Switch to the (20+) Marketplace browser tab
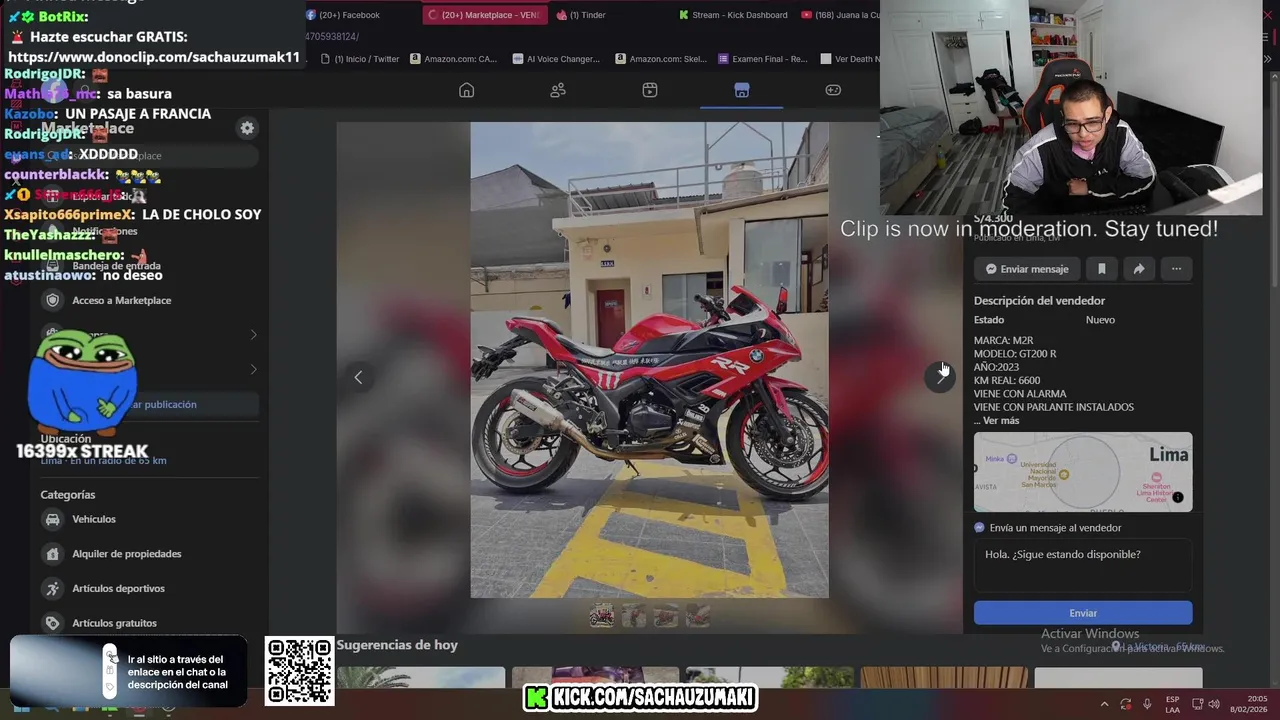The height and width of the screenshot is (720, 1280). pos(485,15)
